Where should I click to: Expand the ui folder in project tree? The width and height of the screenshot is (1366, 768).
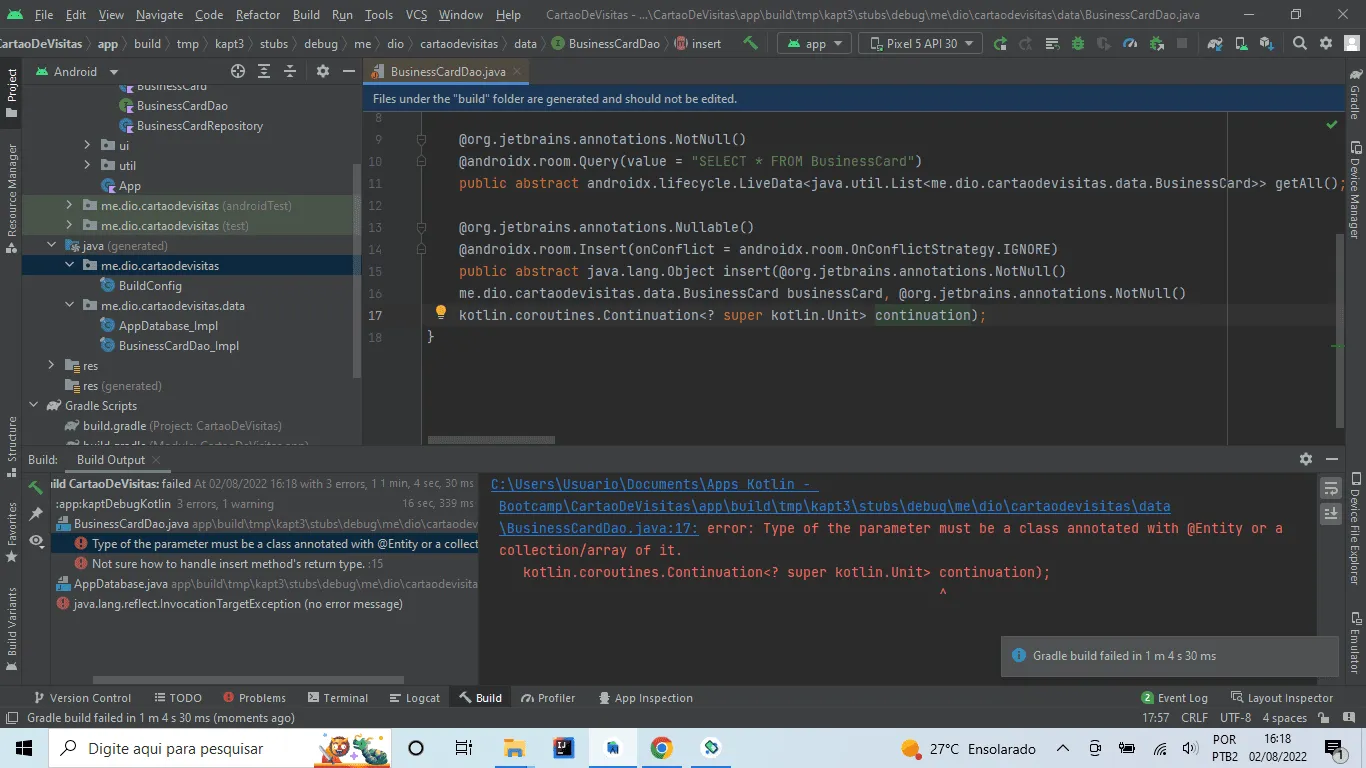click(87, 145)
